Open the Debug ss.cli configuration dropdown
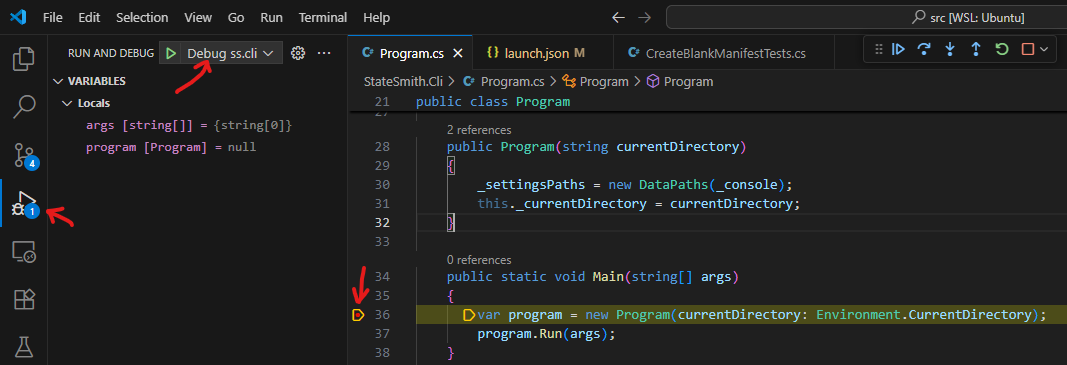The image size is (1067, 365). [231, 53]
